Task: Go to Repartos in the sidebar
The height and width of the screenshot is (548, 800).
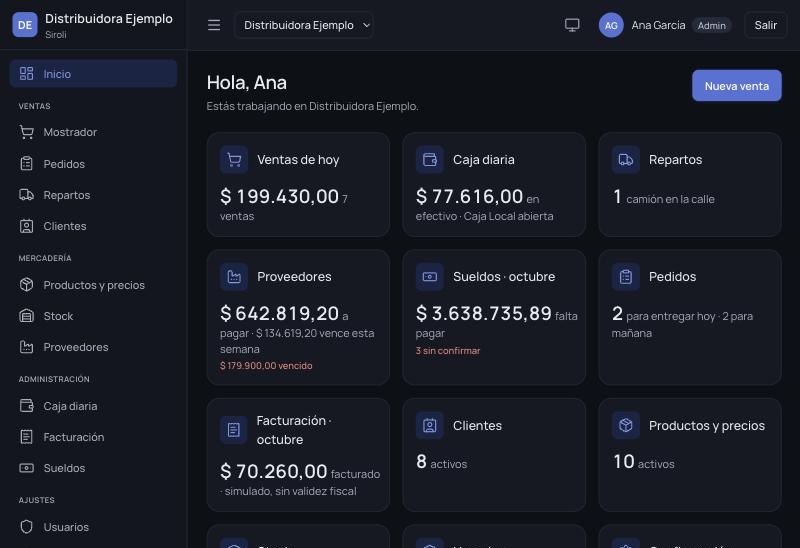Action: pos(93,195)
